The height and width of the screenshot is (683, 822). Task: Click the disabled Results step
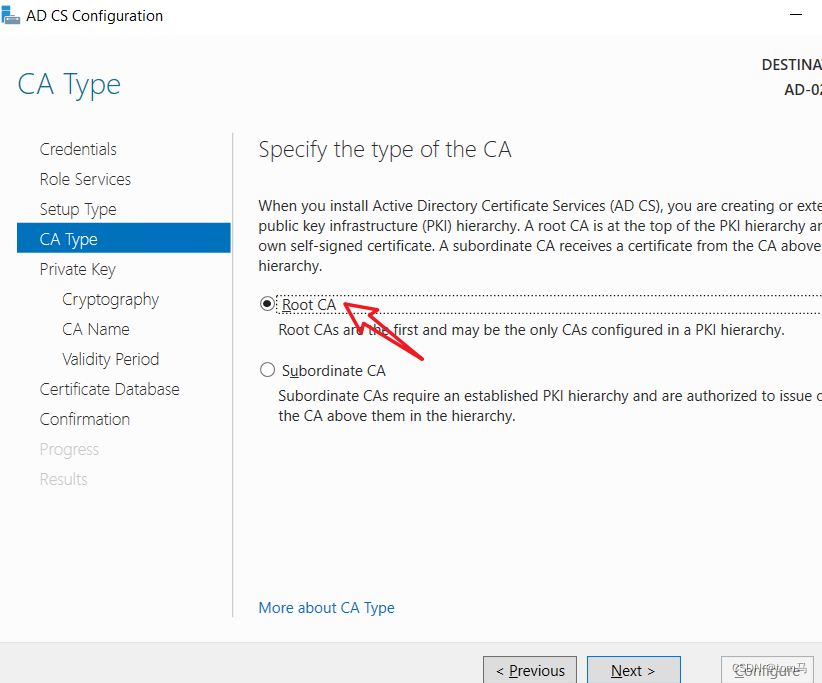coord(63,479)
